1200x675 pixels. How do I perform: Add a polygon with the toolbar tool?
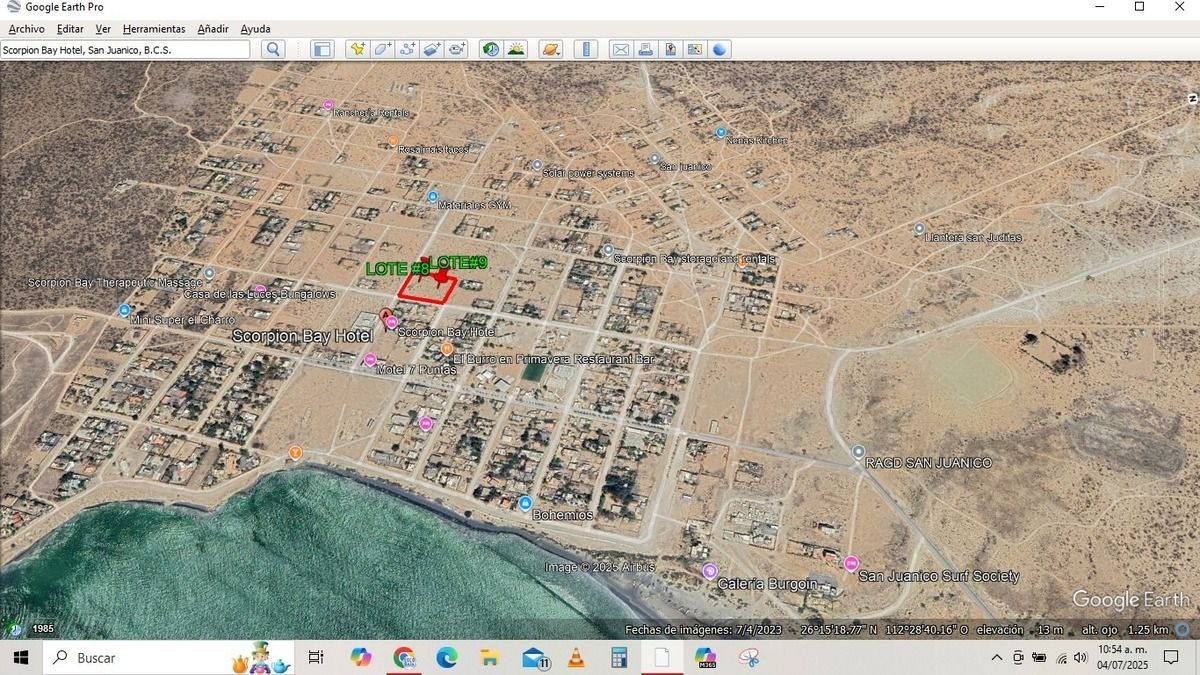click(383, 49)
